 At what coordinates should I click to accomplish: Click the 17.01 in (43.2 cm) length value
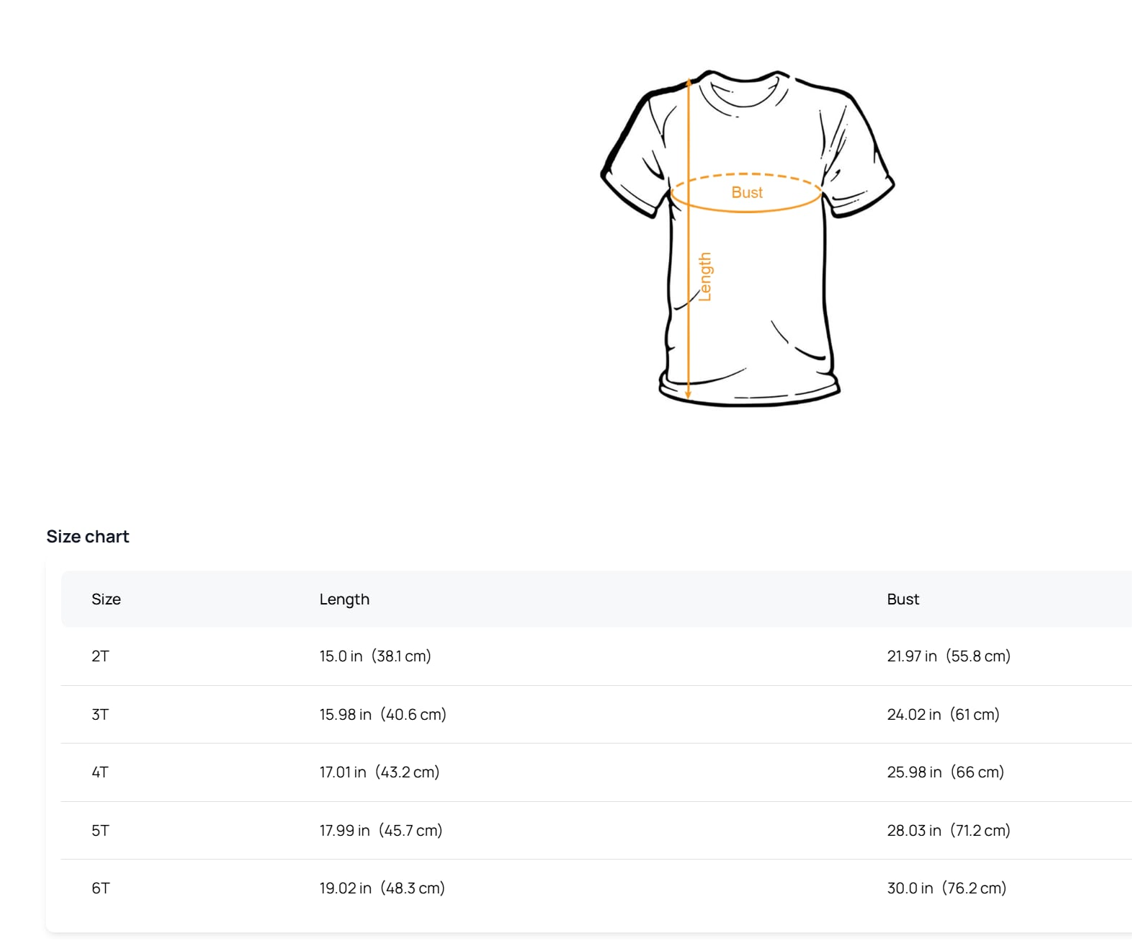pyautogui.click(x=380, y=772)
